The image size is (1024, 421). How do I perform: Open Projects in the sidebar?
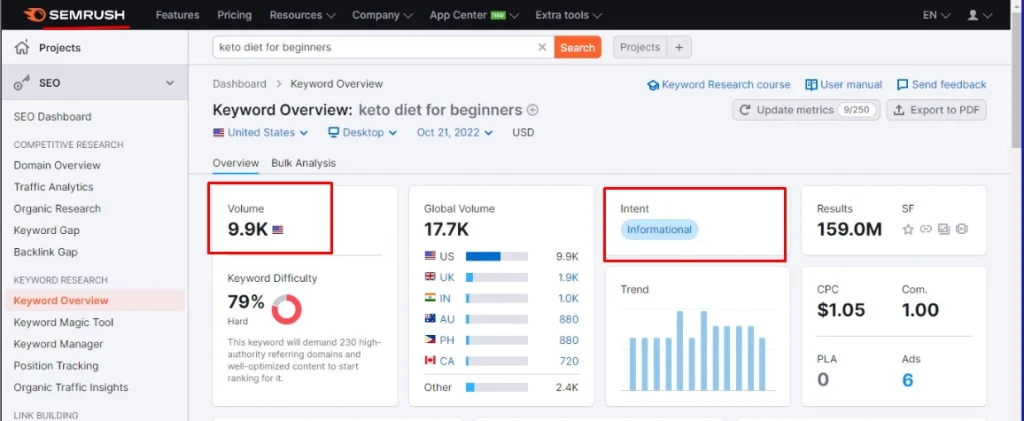click(59, 48)
